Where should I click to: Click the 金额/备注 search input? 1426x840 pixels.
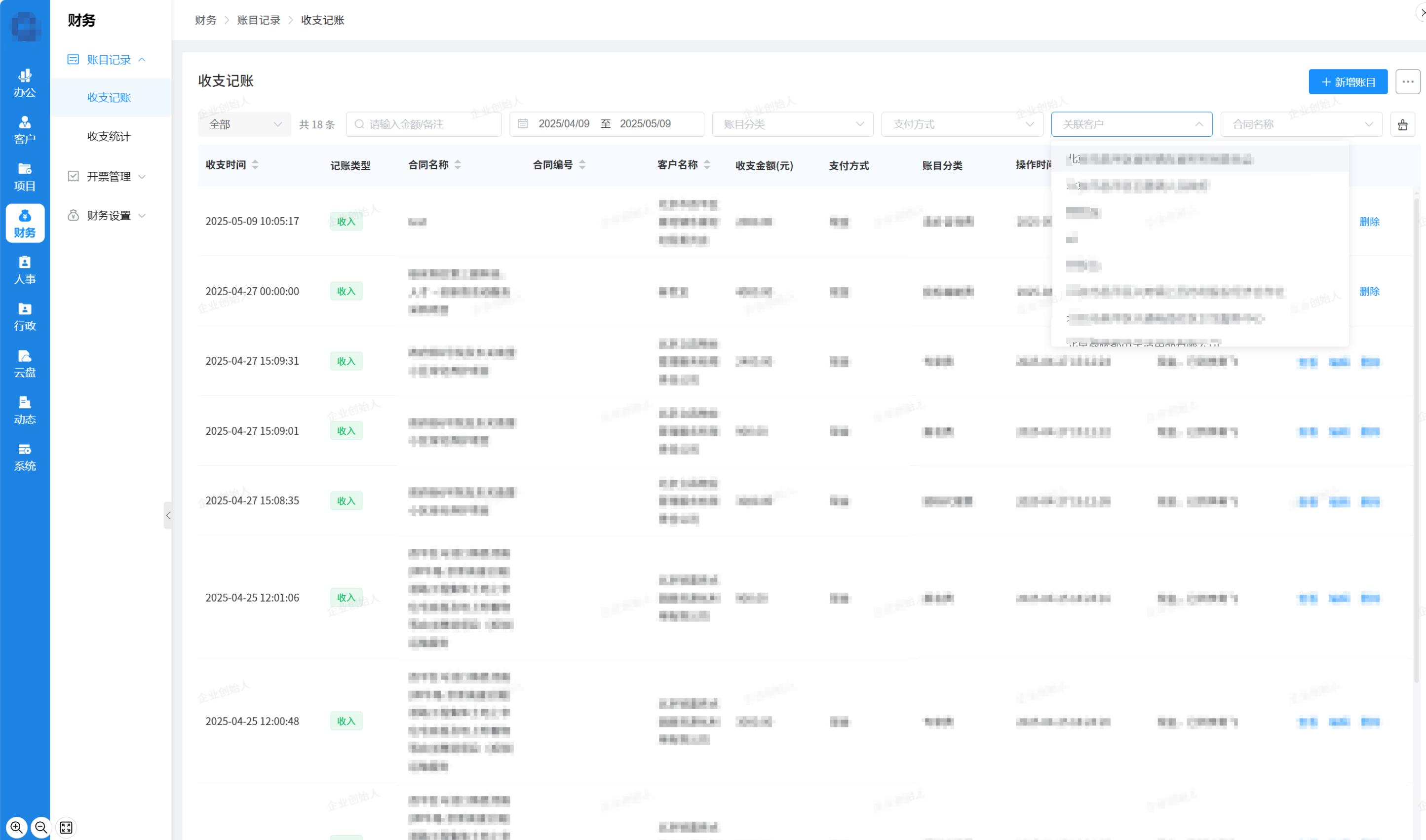point(424,124)
